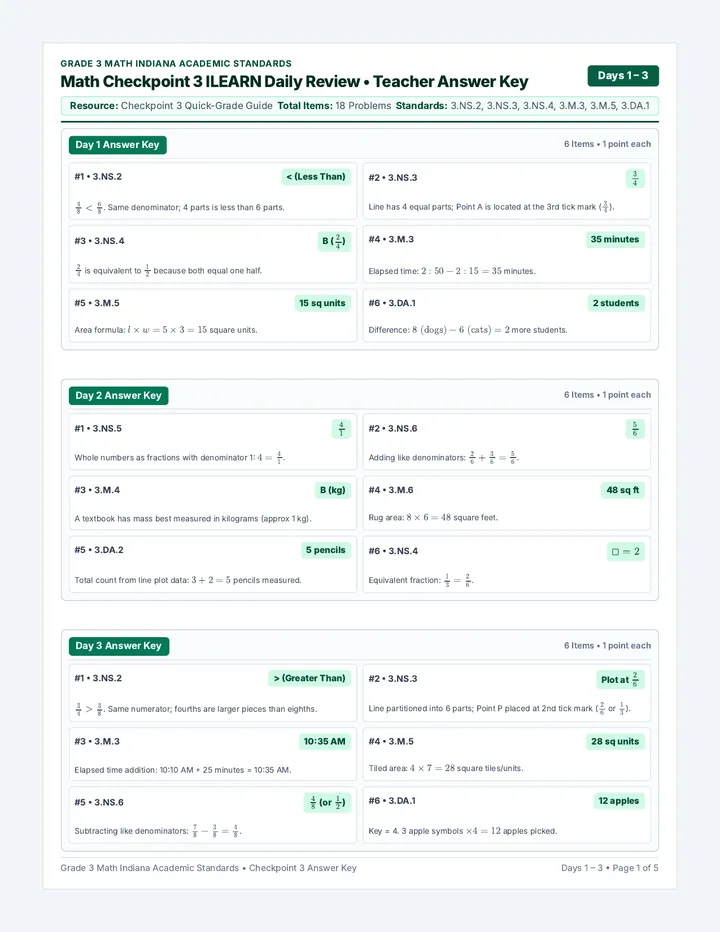Image resolution: width=720 pixels, height=932 pixels.
Task: Click the Days 1–3 badge
Action: click(x=623, y=75)
